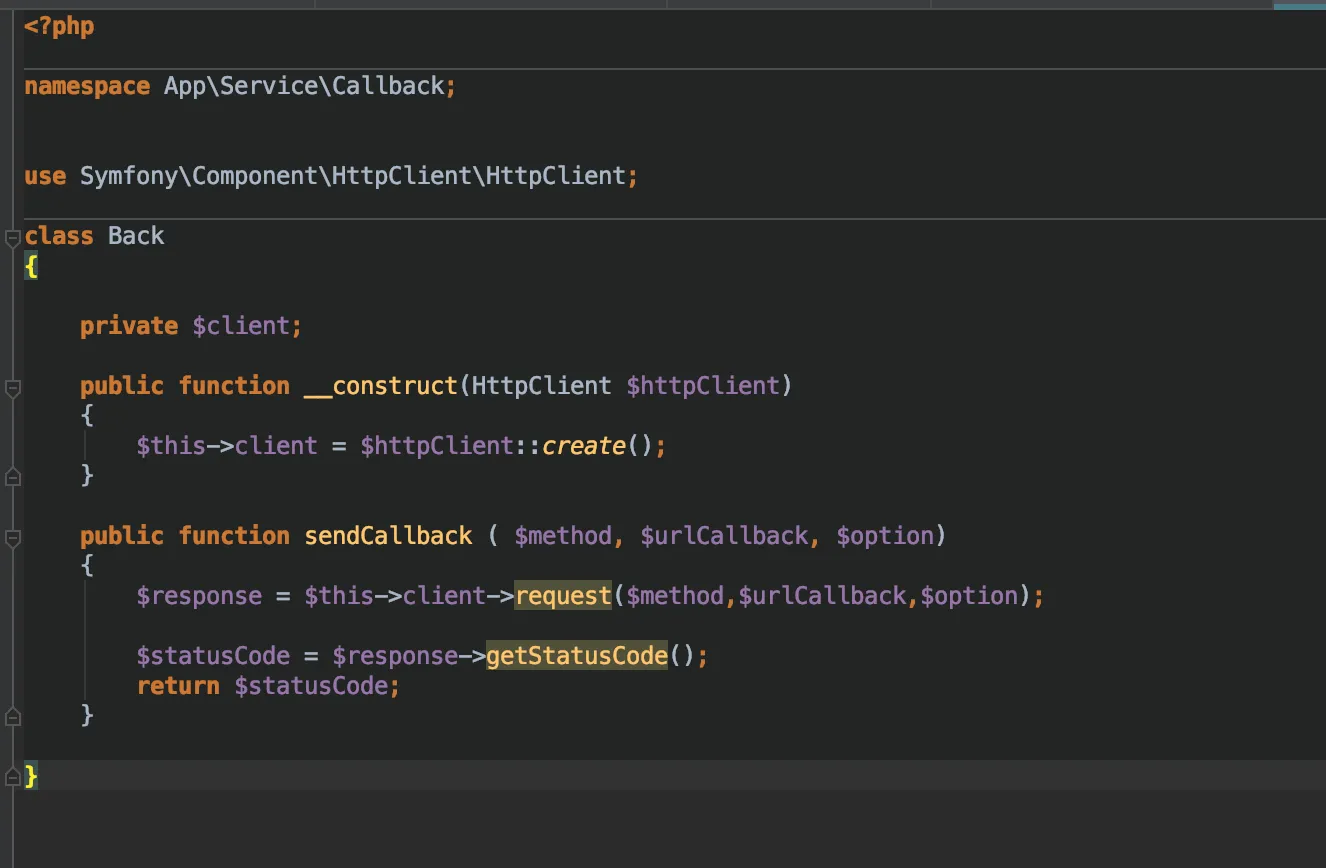Click the use keyword
The height and width of the screenshot is (868, 1326).
45,176
